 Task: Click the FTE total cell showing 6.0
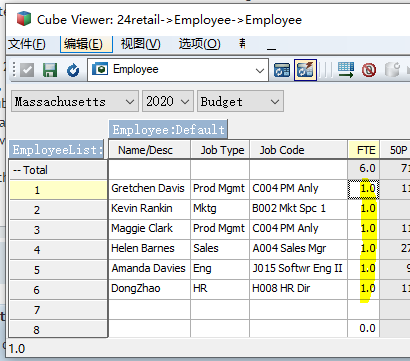click(364, 169)
